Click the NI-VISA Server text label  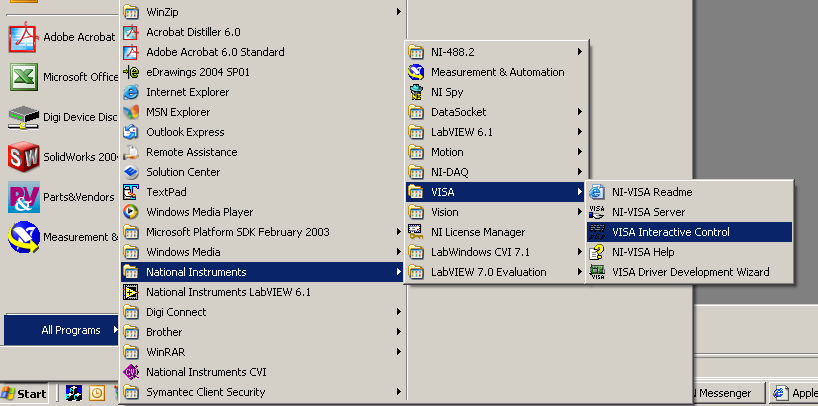pos(648,212)
